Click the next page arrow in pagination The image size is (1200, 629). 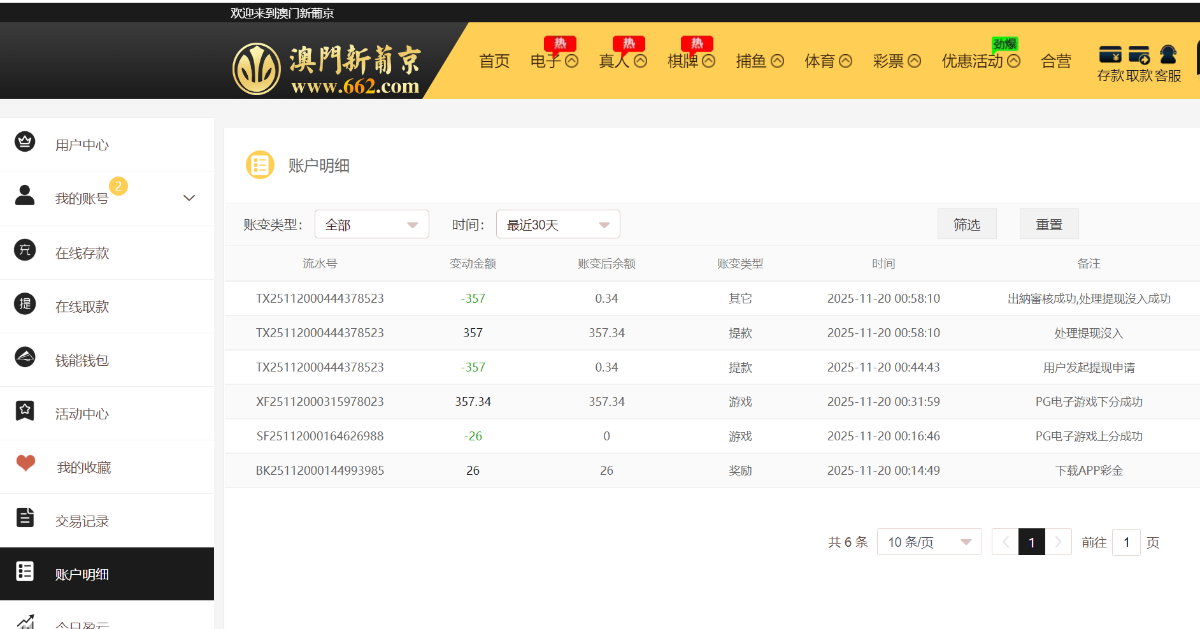click(x=1059, y=542)
